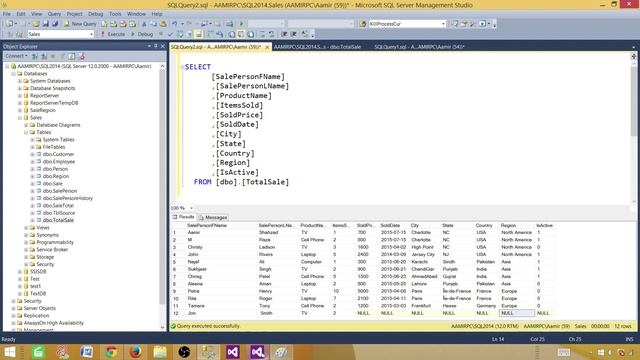The width and height of the screenshot is (640, 360).
Task: Click the Disconnect icon in Object Explorer
Action: (44, 56)
